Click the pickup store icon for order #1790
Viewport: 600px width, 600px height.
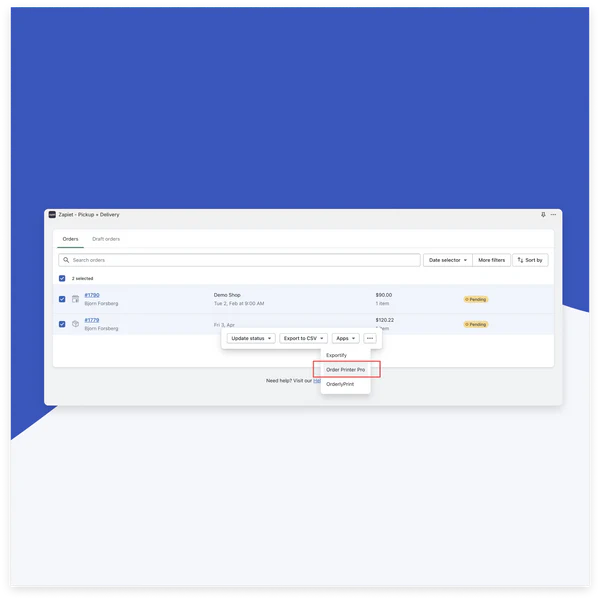click(75, 299)
